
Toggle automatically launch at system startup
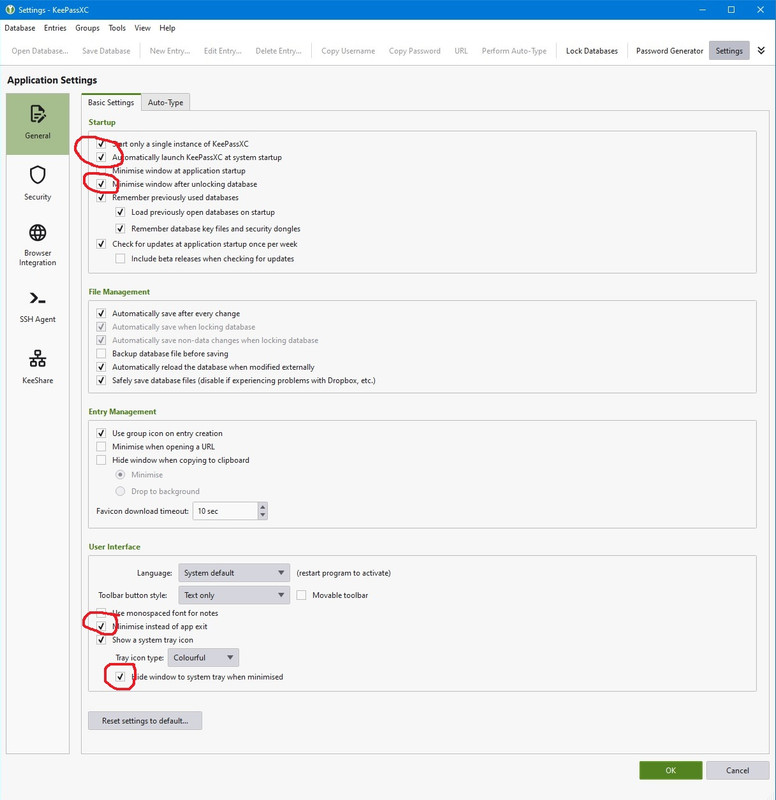click(101, 157)
